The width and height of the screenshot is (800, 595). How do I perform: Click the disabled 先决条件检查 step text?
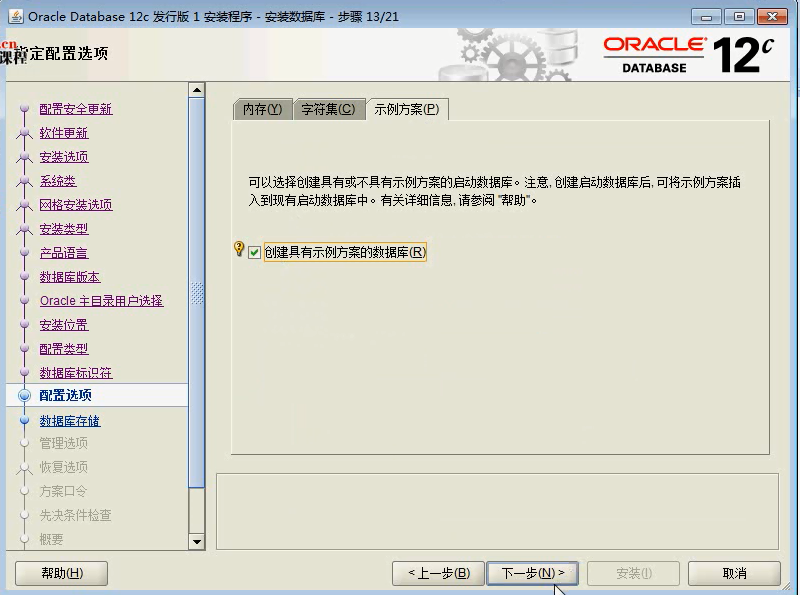pyautogui.click(x=76, y=515)
